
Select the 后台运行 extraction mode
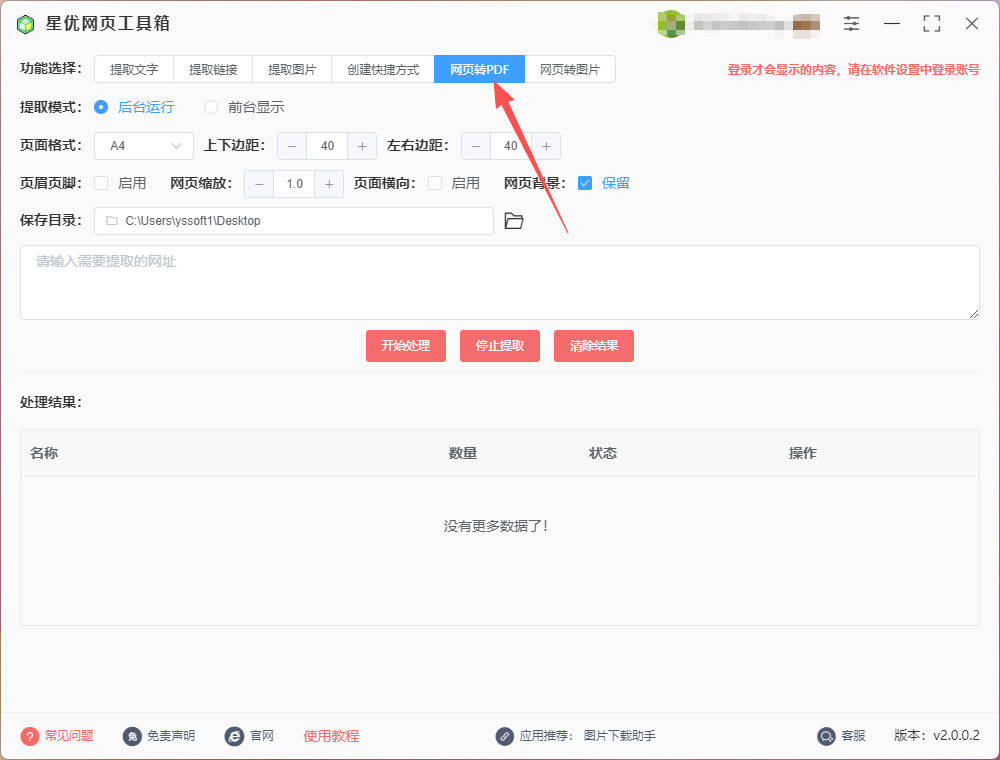[102, 107]
